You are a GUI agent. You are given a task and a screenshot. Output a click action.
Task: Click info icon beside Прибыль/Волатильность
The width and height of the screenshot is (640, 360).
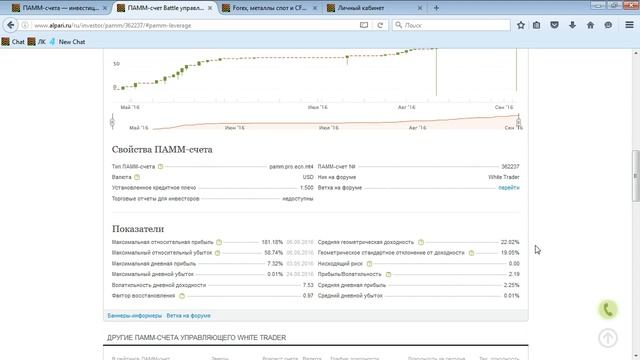coord(388,274)
